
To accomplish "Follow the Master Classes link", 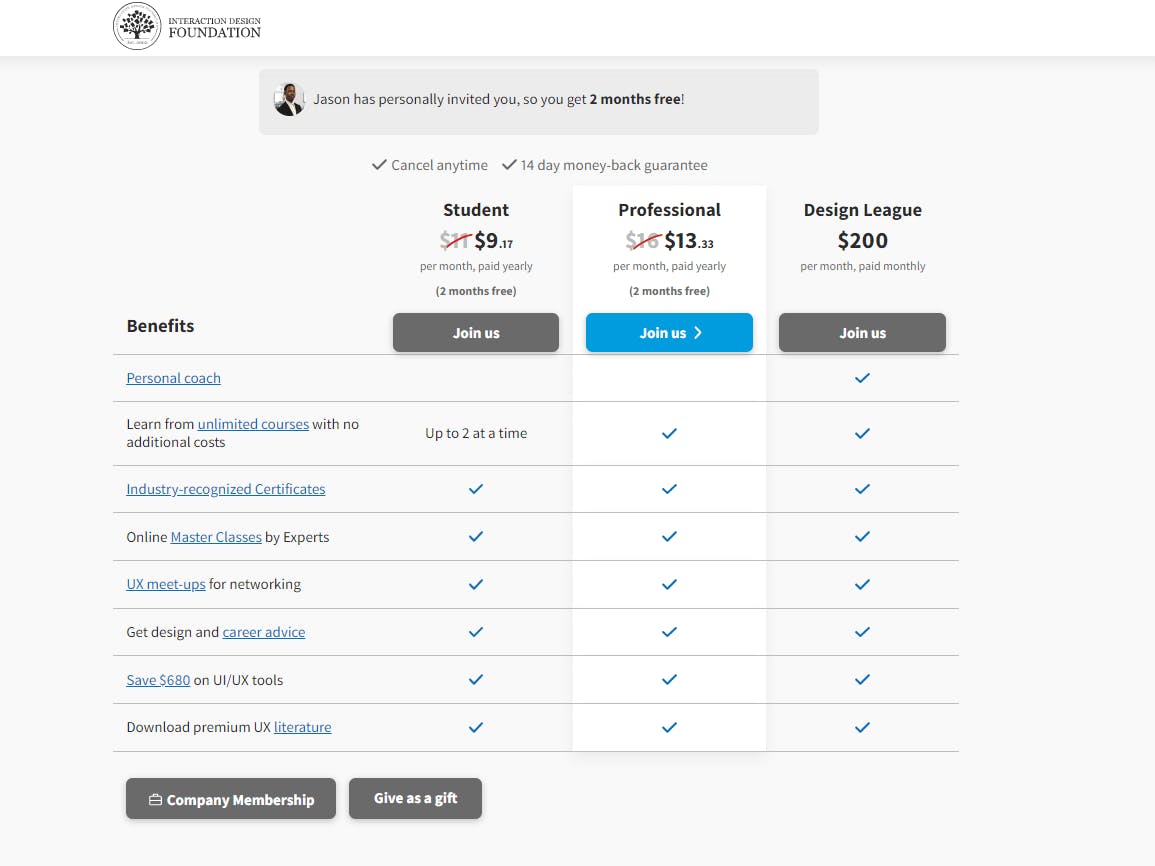I will (216, 537).
